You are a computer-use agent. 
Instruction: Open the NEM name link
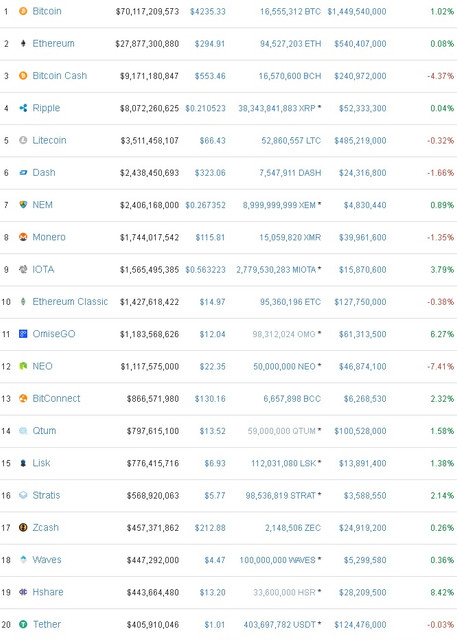(x=42, y=204)
